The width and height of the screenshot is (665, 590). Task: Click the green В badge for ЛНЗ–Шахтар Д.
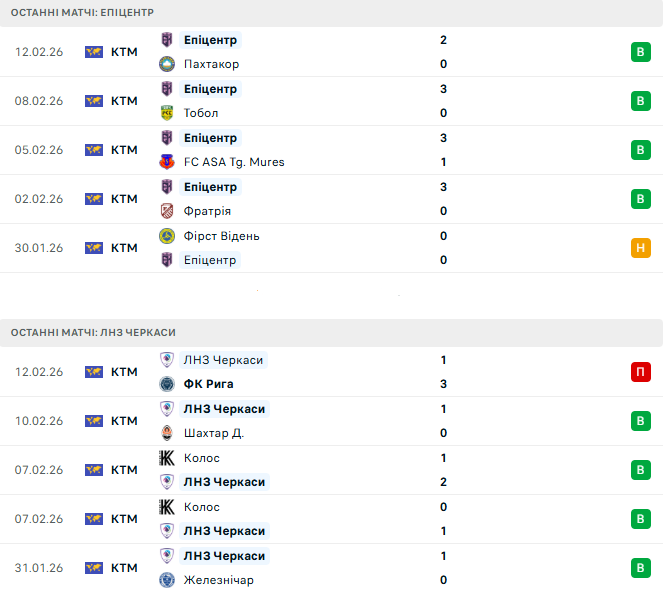click(x=641, y=421)
